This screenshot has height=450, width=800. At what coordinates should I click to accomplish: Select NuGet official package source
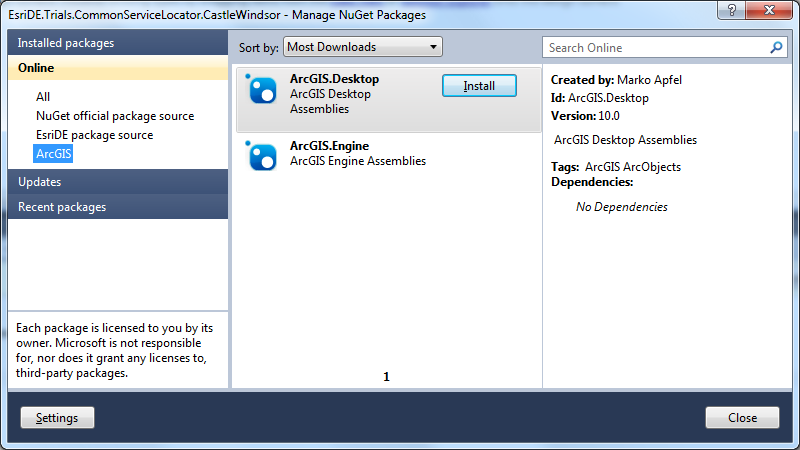115,116
